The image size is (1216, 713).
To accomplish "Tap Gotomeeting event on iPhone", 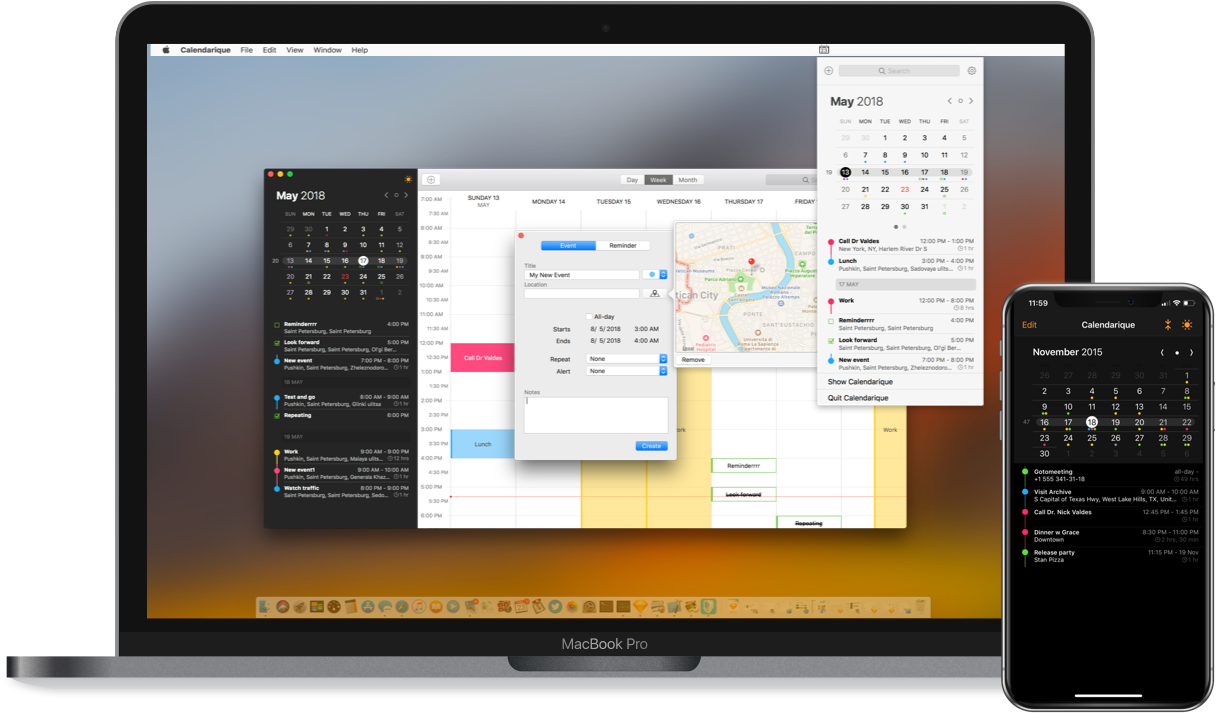I will point(1109,474).
